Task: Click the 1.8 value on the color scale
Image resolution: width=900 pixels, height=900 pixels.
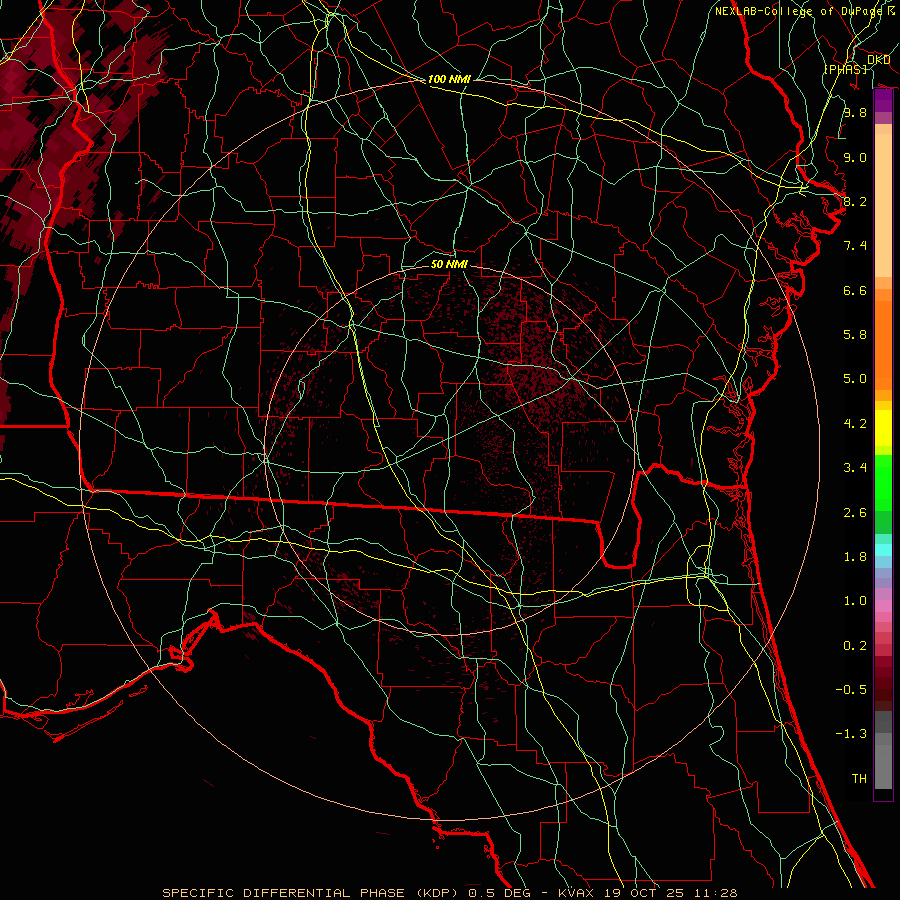Action: coord(855,557)
